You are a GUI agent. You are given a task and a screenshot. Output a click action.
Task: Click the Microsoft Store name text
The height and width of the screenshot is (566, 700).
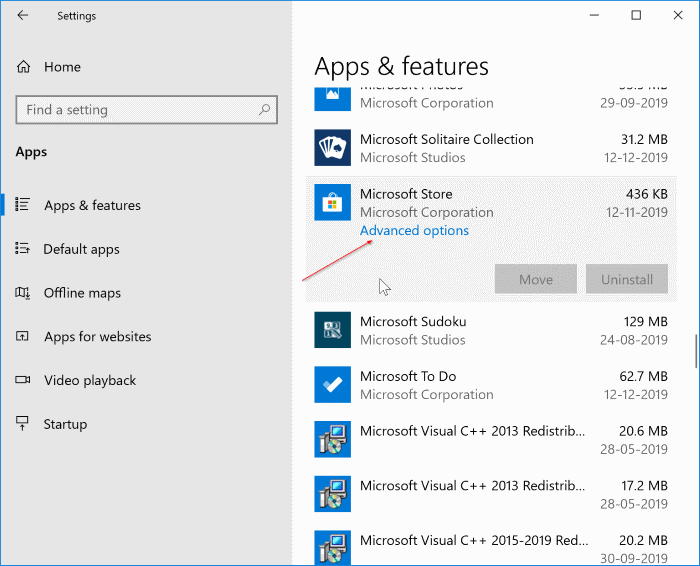coord(406,194)
